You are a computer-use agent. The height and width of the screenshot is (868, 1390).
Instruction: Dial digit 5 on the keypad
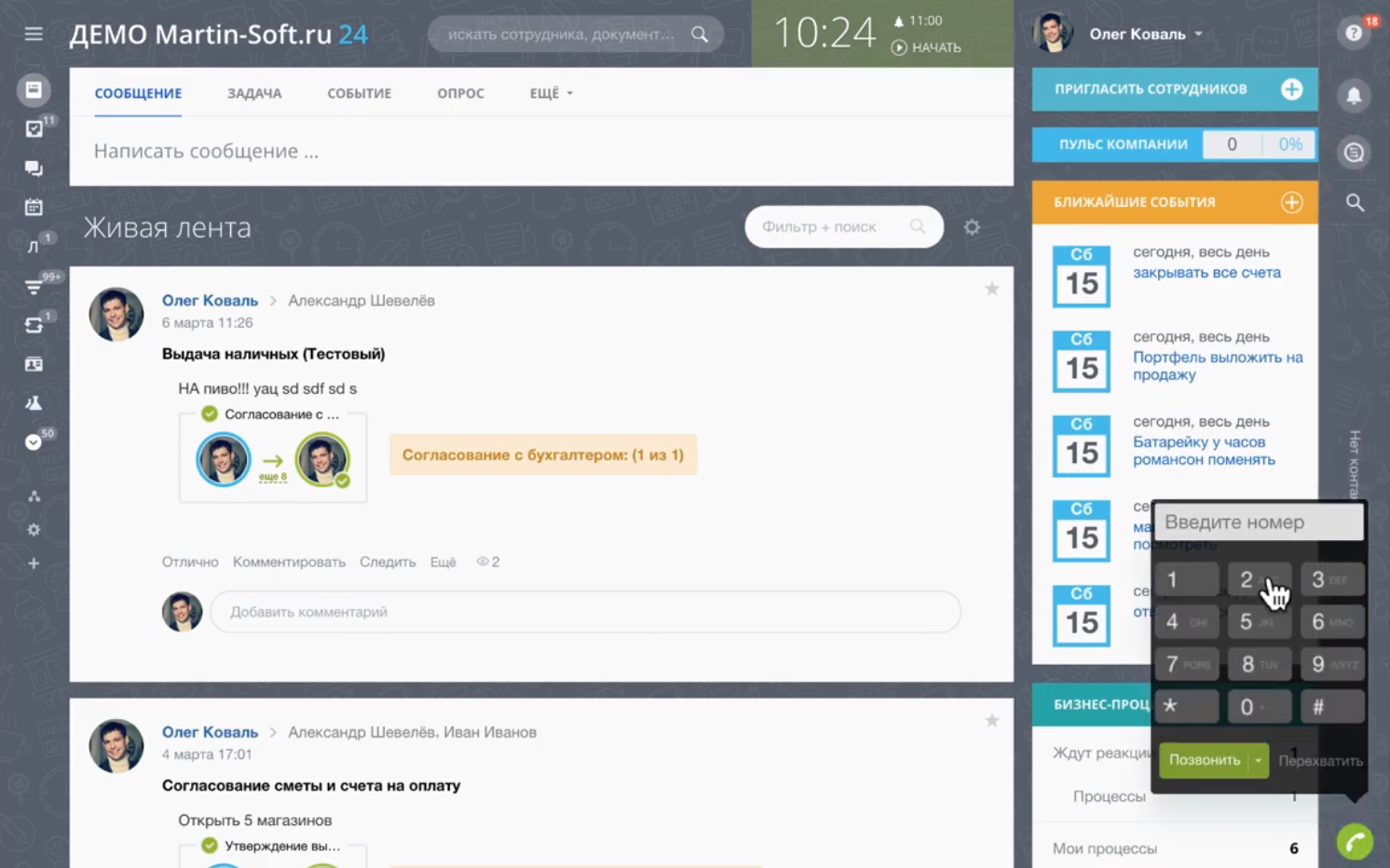(1259, 622)
